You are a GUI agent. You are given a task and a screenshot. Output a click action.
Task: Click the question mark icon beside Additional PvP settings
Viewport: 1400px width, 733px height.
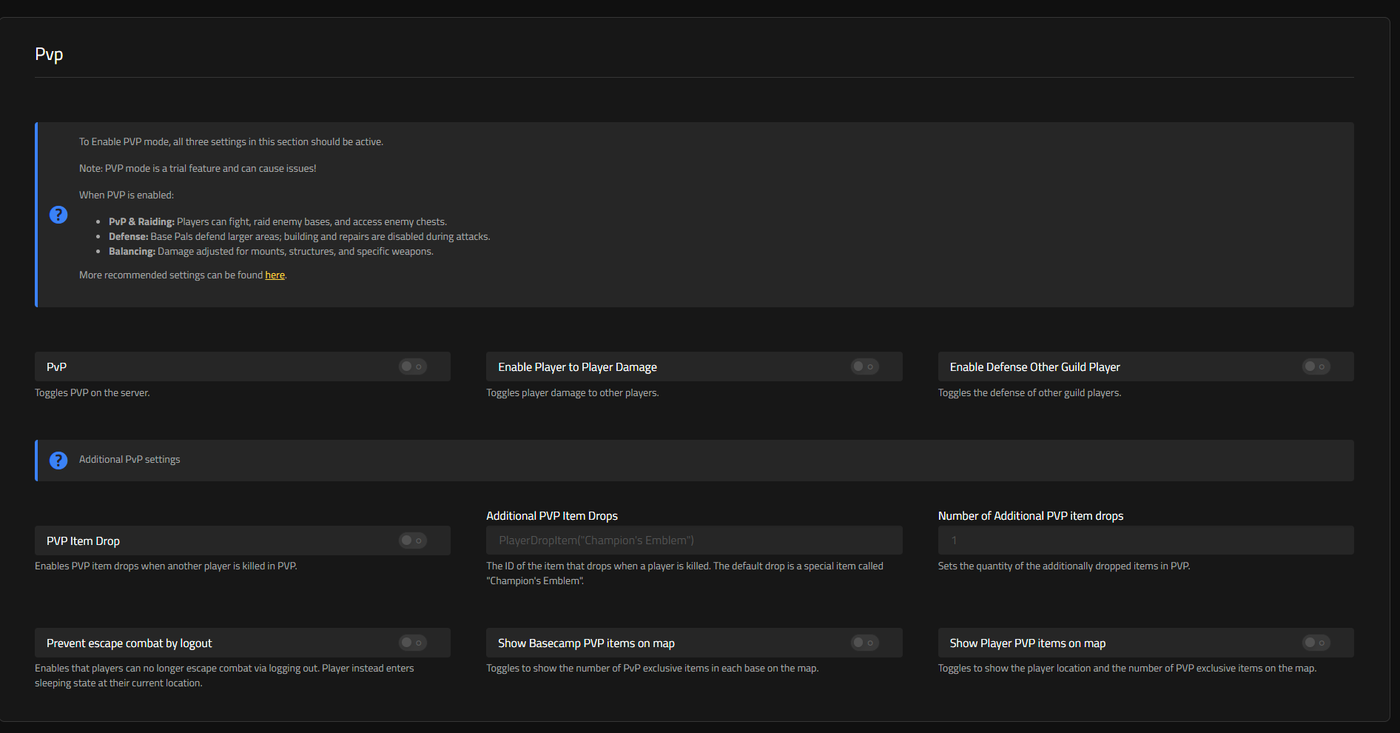pos(58,460)
